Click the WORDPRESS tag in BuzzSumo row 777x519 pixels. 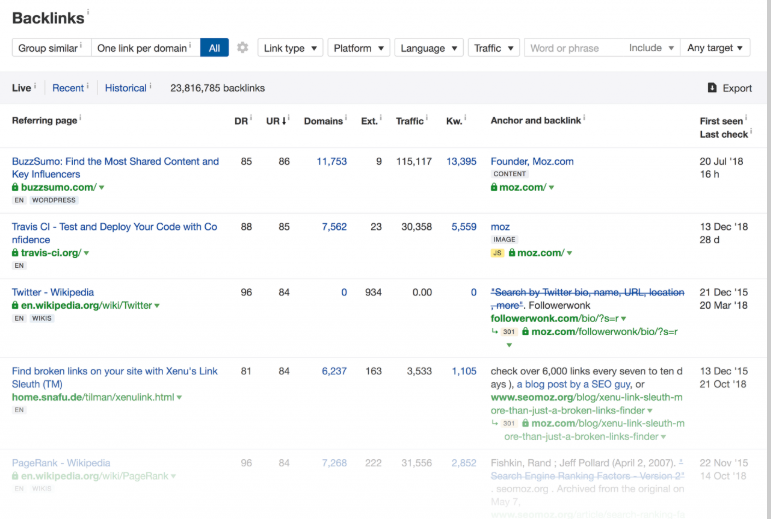click(54, 200)
